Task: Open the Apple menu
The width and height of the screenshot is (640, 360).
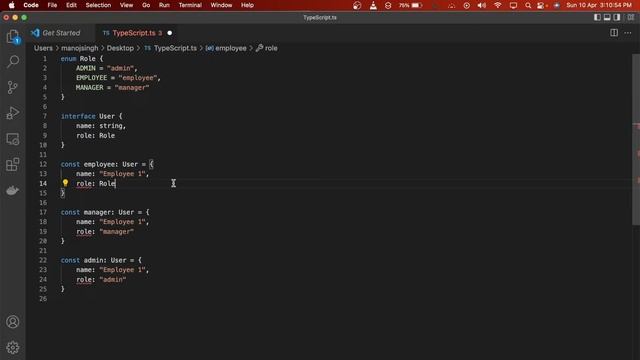Action: (11, 5)
